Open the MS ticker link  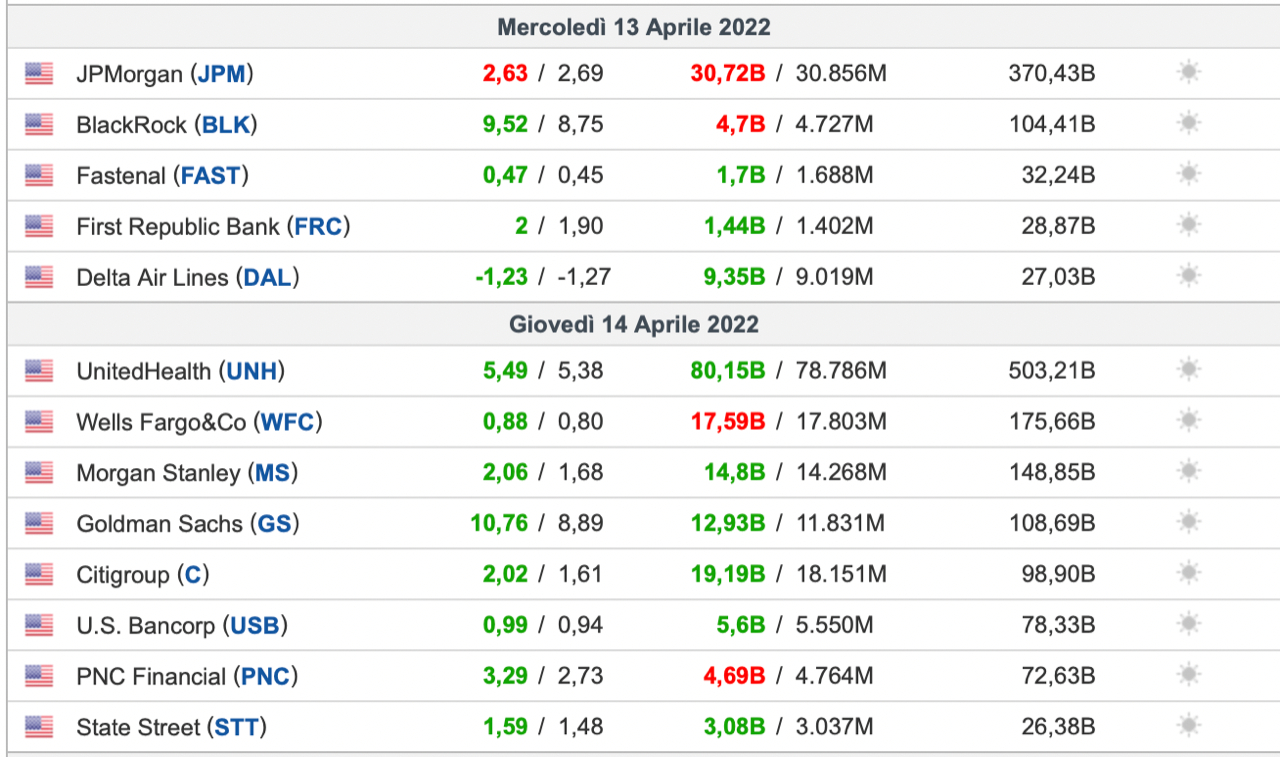click(x=272, y=474)
